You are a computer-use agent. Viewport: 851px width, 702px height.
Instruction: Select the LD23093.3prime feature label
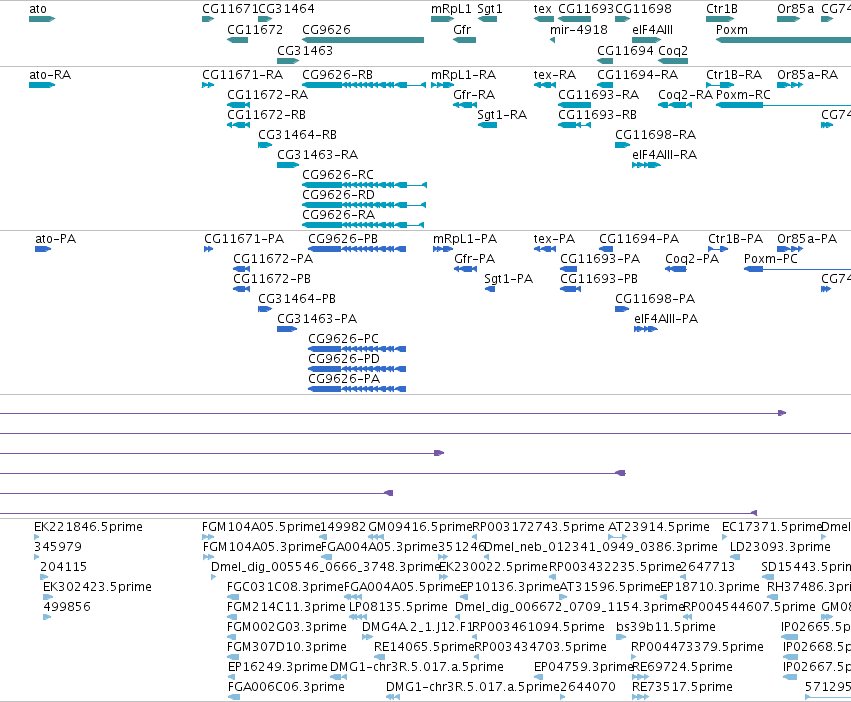pos(780,547)
